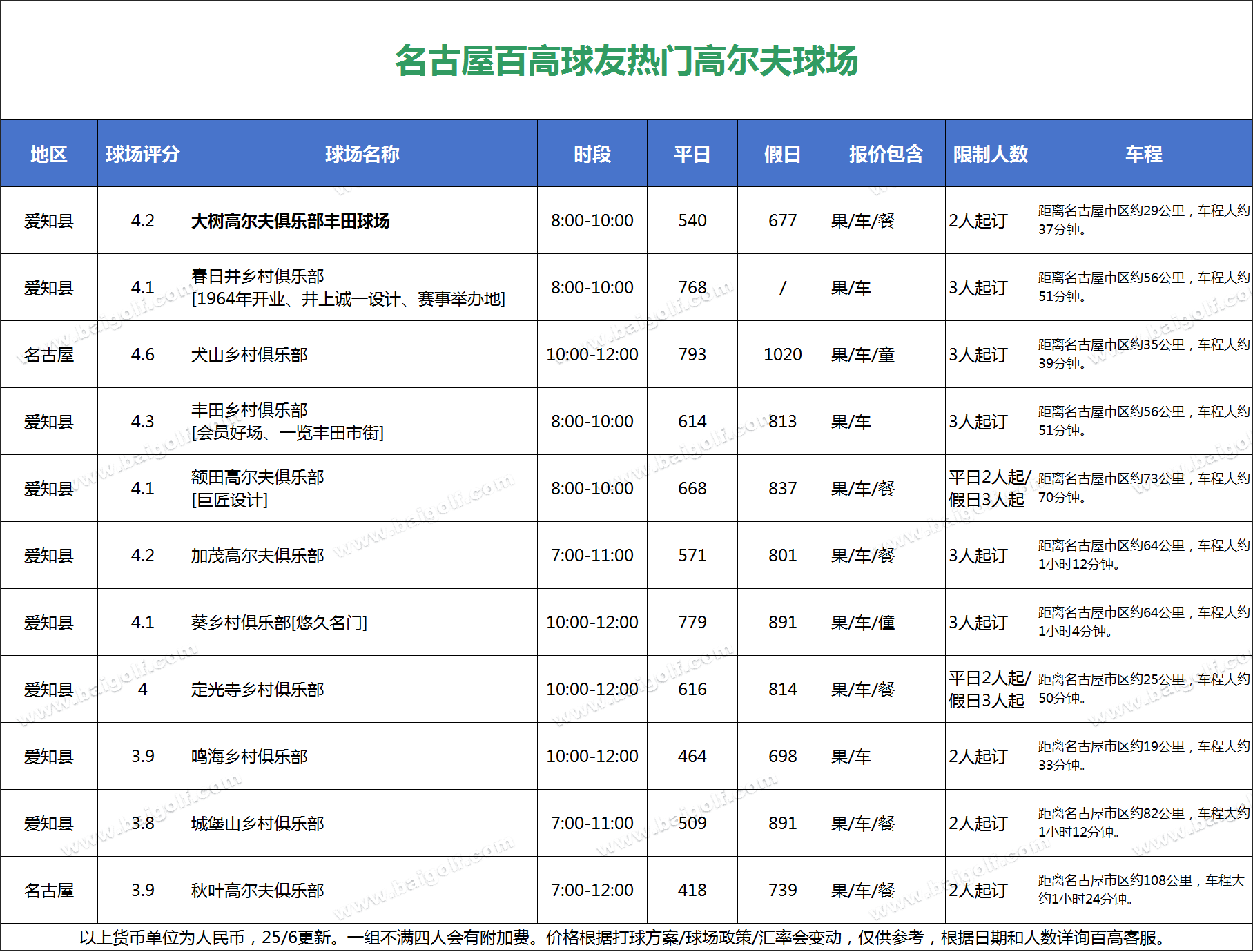Click rating 4.3 for 丰田乡村俱乐部

pyautogui.click(x=143, y=422)
